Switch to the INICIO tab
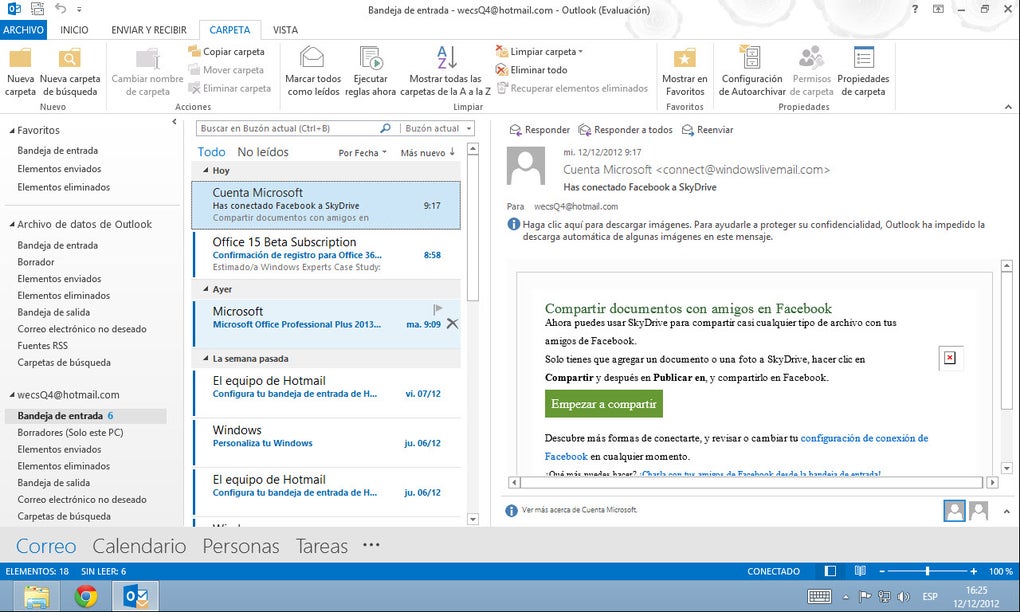 click(x=74, y=30)
